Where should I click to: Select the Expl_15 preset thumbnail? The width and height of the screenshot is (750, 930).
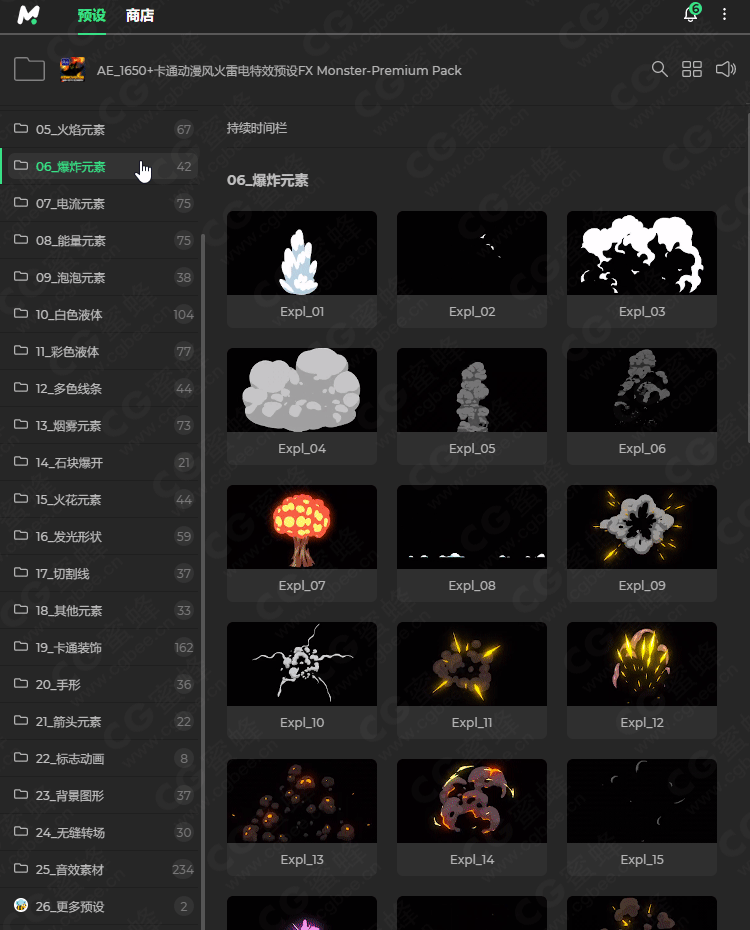[642, 801]
